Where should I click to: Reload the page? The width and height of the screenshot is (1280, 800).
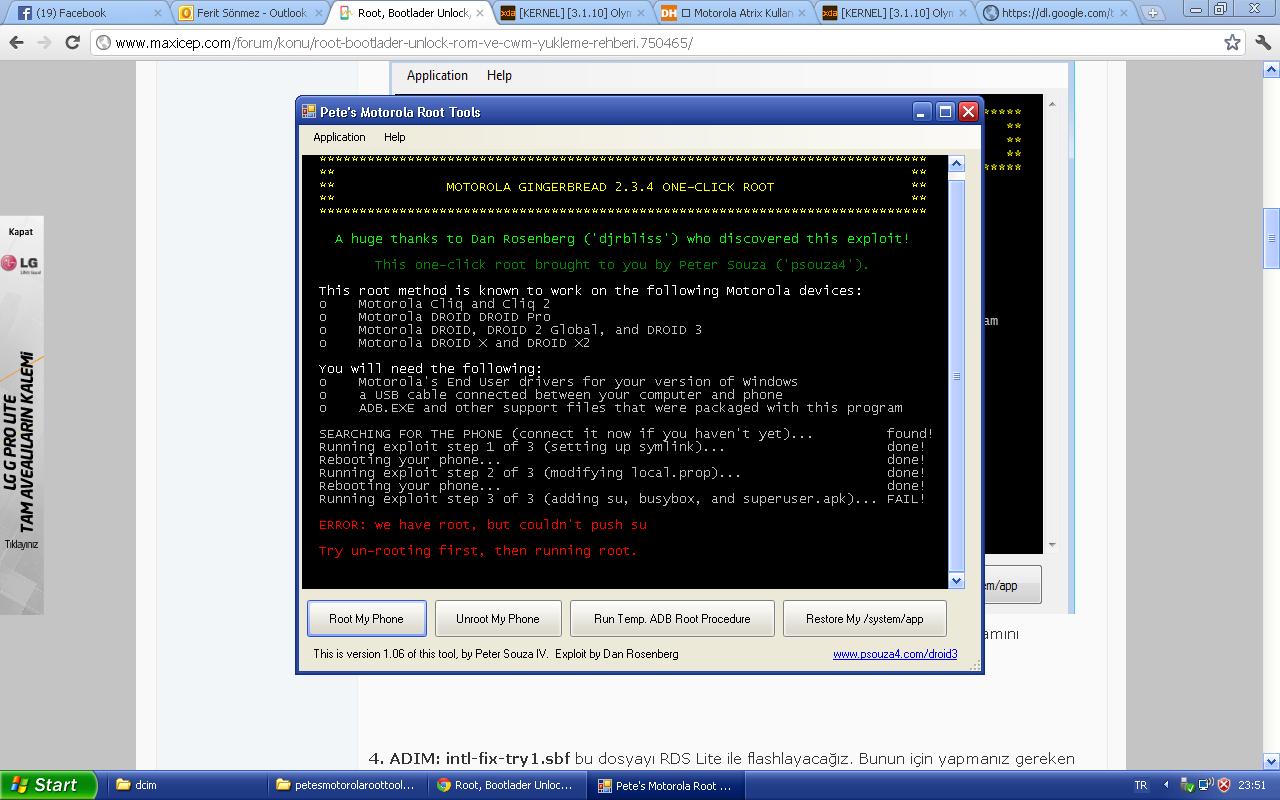pyautogui.click(x=72, y=43)
